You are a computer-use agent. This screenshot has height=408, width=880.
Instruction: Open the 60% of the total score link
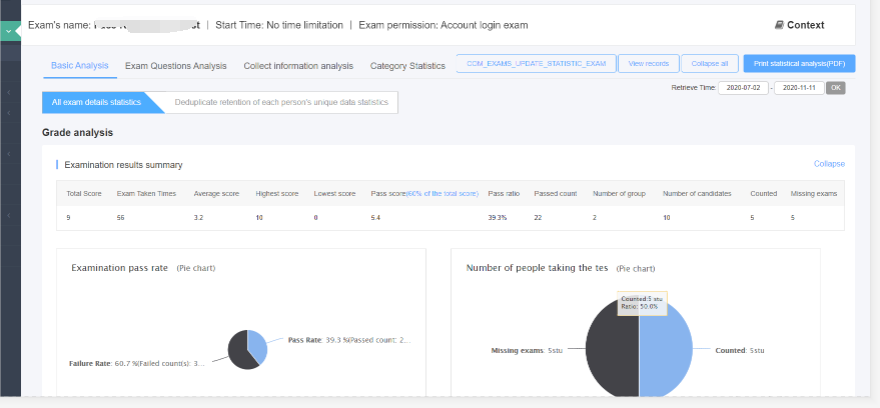pyautogui.click(x=442, y=194)
